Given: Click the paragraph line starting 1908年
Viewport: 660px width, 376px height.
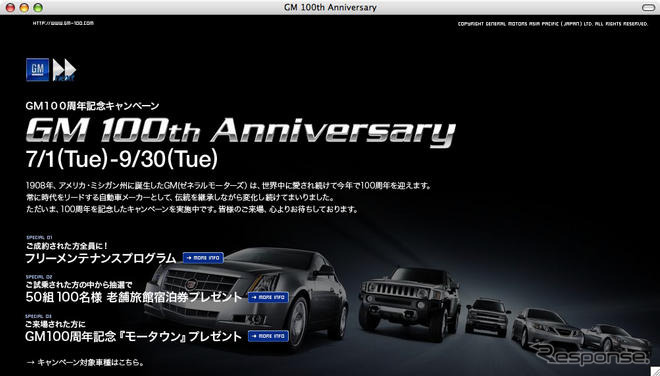Looking at the screenshot, I should click(x=229, y=185).
